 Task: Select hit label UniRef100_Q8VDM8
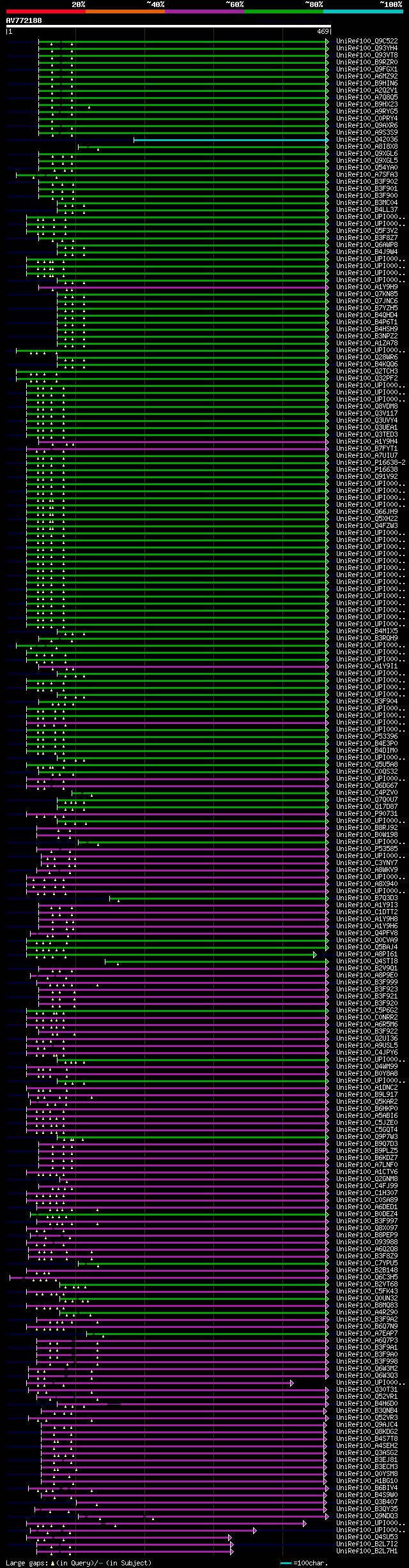tap(367, 406)
